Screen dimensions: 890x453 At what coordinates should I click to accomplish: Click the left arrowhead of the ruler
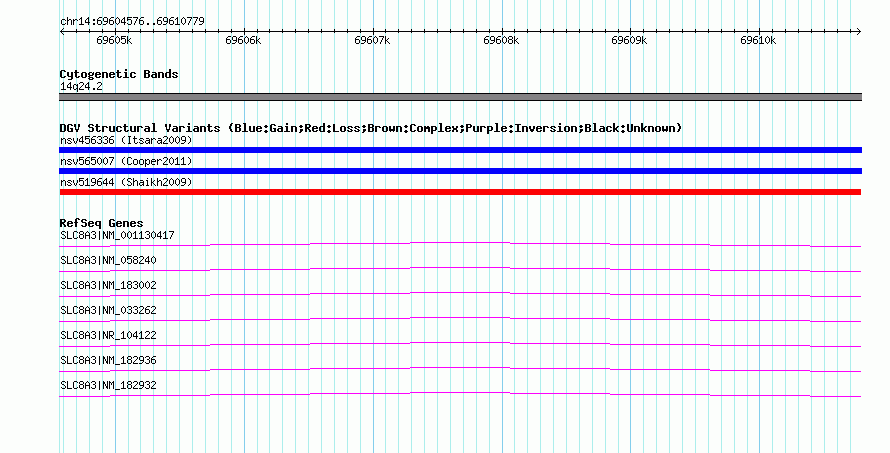[x=62, y=31]
